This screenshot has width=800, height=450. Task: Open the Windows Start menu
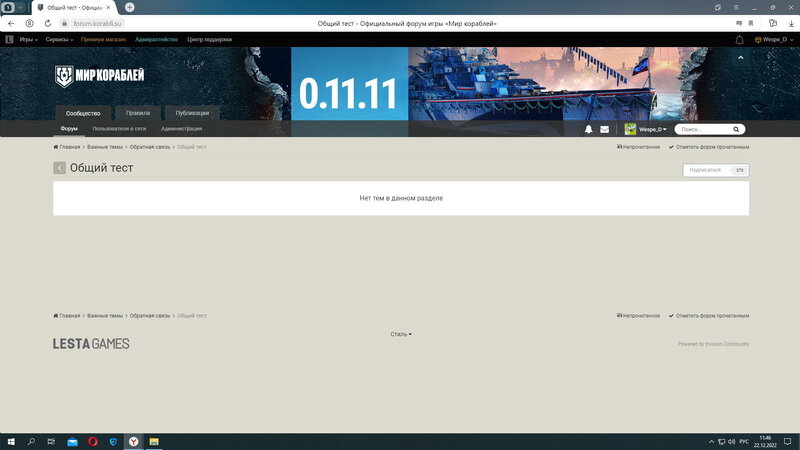pos(11,441)
